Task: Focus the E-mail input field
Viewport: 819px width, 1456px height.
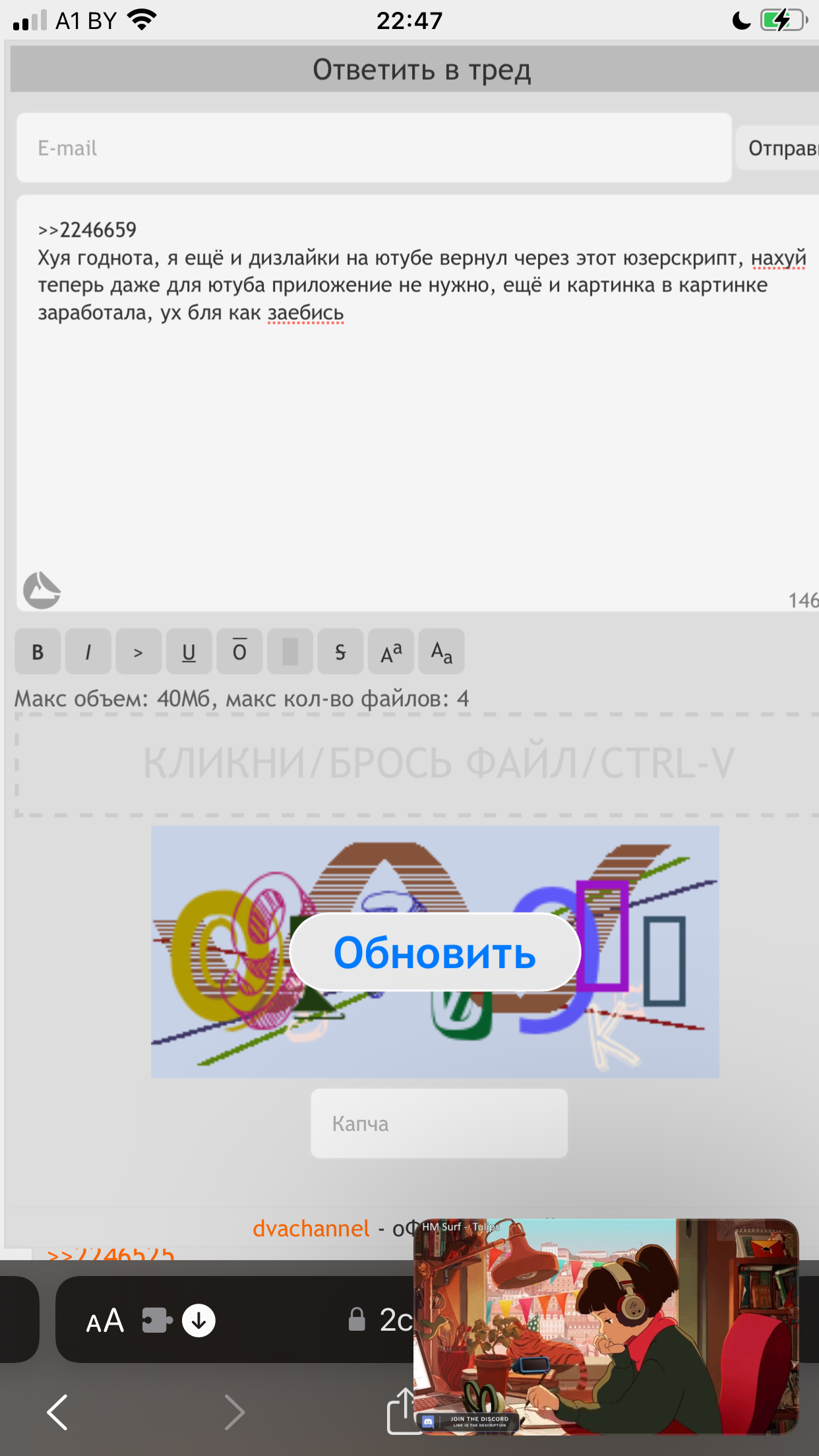Action: [374, 148]
